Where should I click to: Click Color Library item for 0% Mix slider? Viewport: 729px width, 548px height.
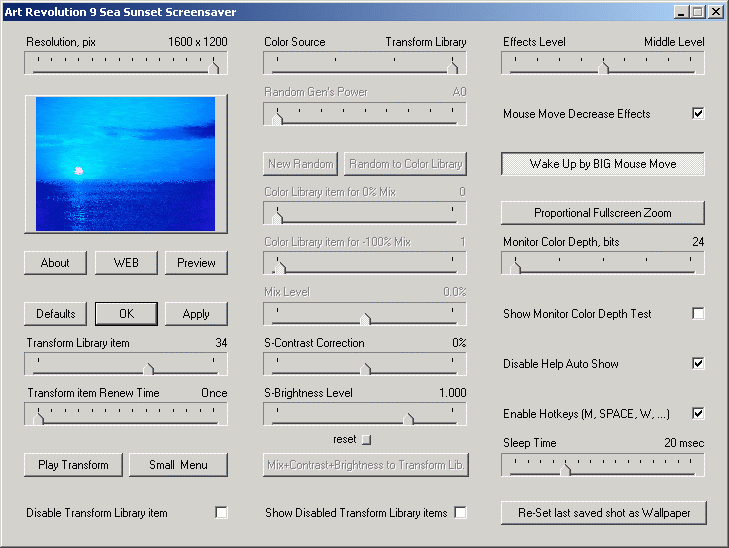365,213
